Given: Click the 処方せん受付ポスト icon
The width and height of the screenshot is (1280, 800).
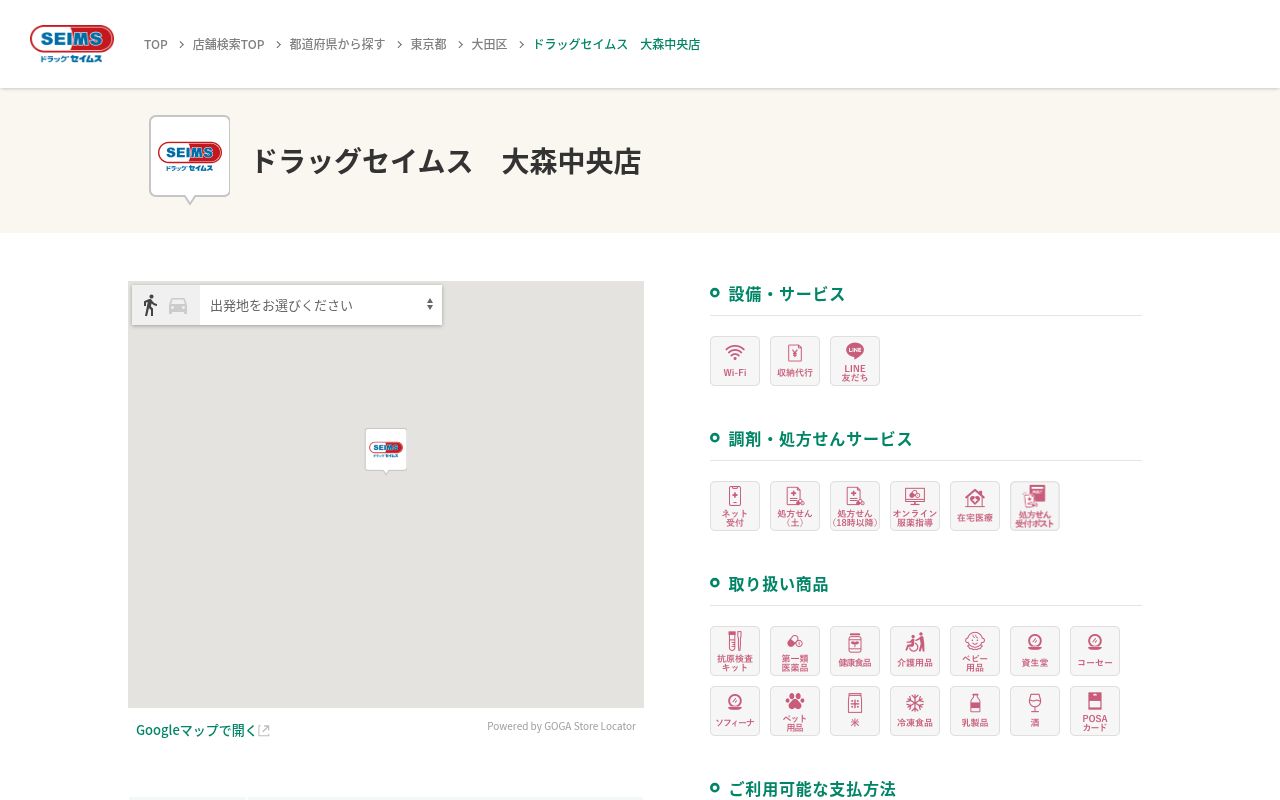Looking at the screenshot, I should pos(1035,506).
